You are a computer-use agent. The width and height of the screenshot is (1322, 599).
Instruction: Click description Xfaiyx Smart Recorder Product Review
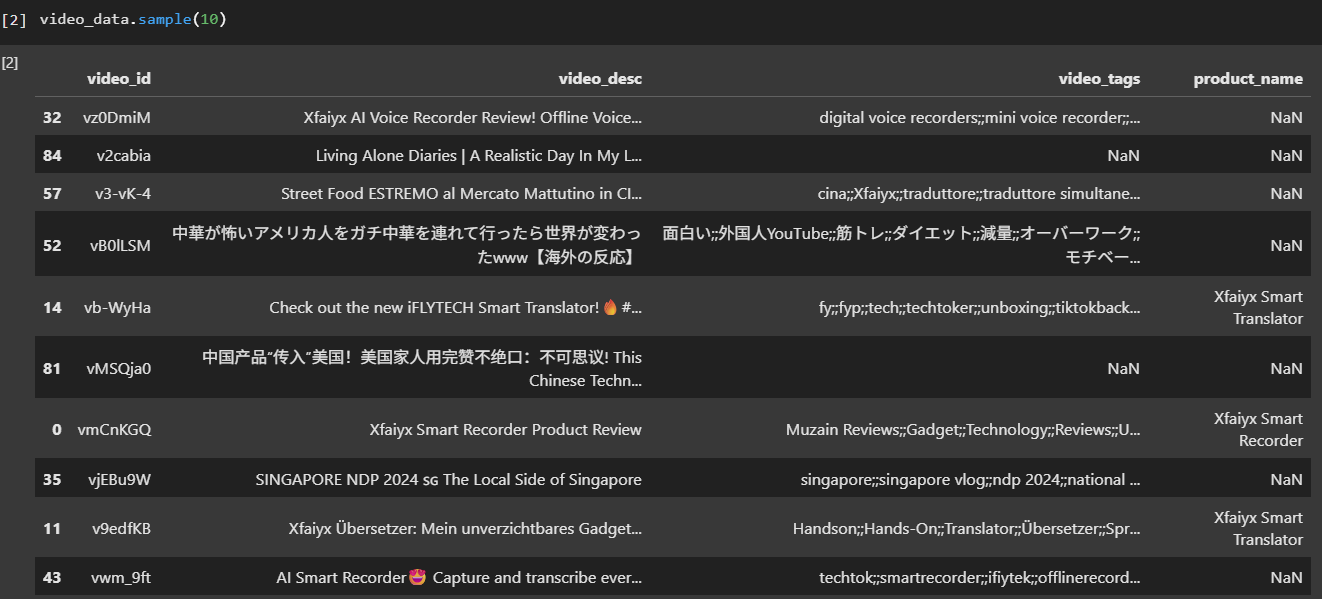click(506, 430)
